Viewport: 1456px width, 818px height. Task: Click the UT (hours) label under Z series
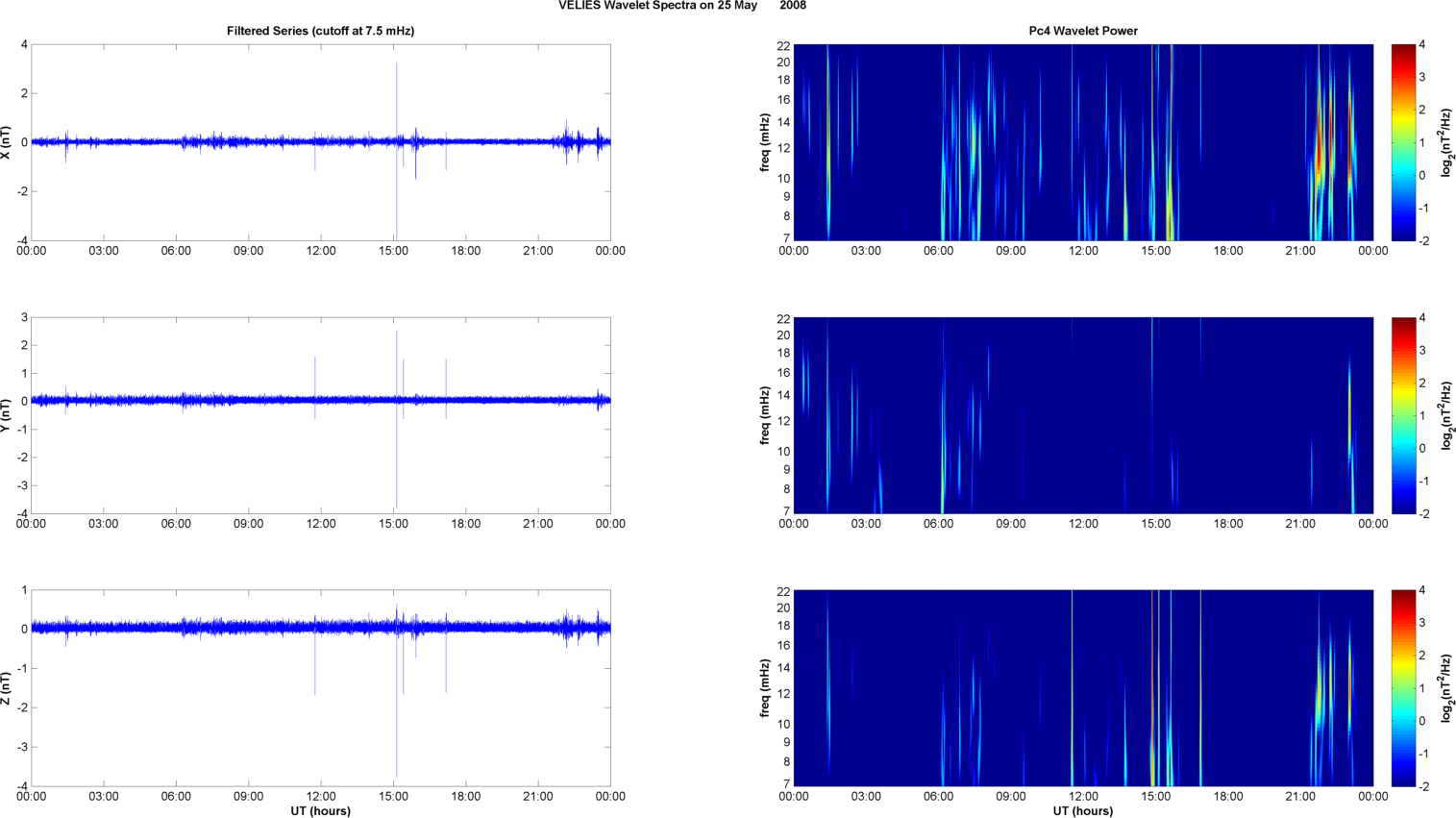tap(320, 811)
